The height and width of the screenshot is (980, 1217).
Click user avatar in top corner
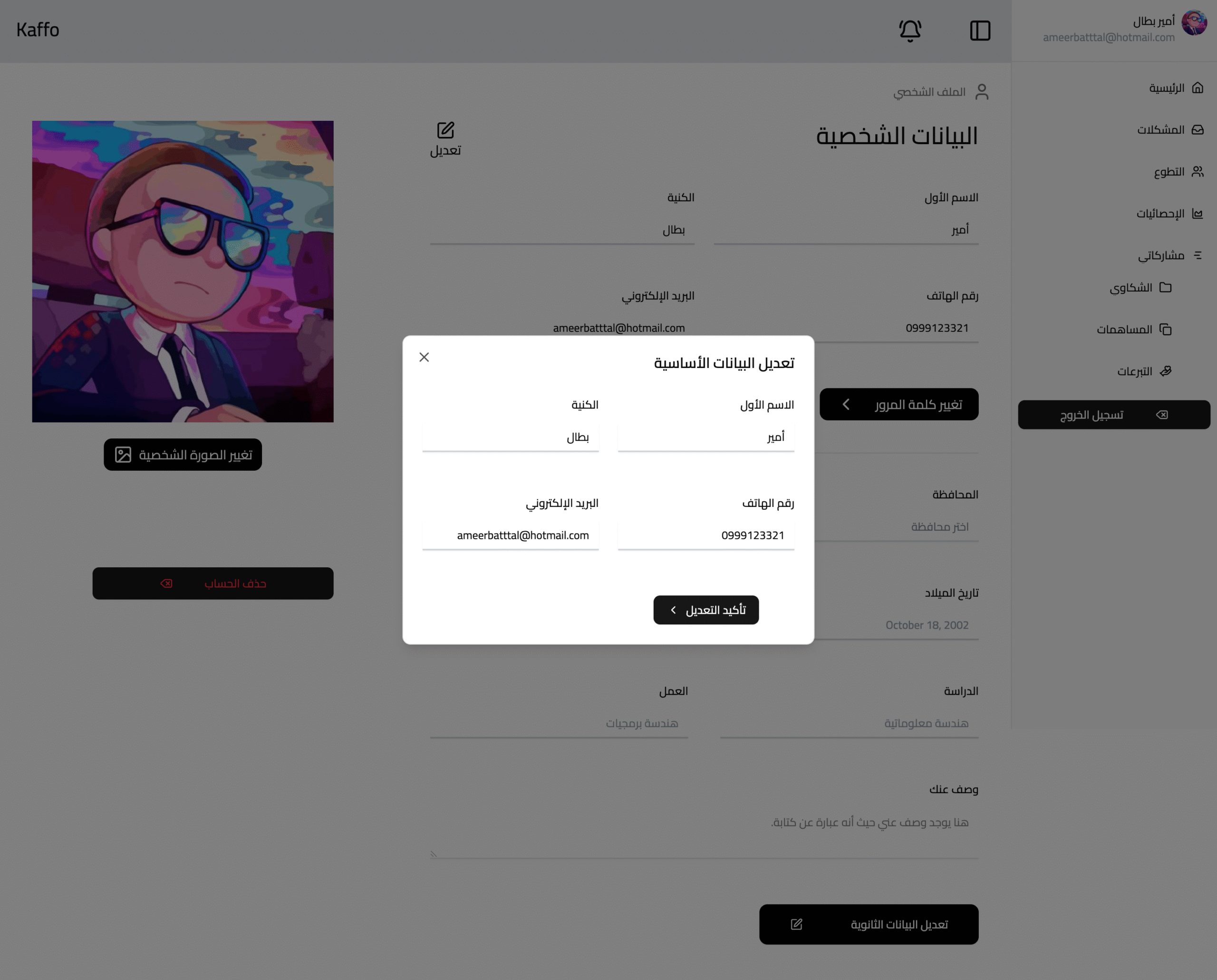pyautogui.click(x=1194, y=22)
